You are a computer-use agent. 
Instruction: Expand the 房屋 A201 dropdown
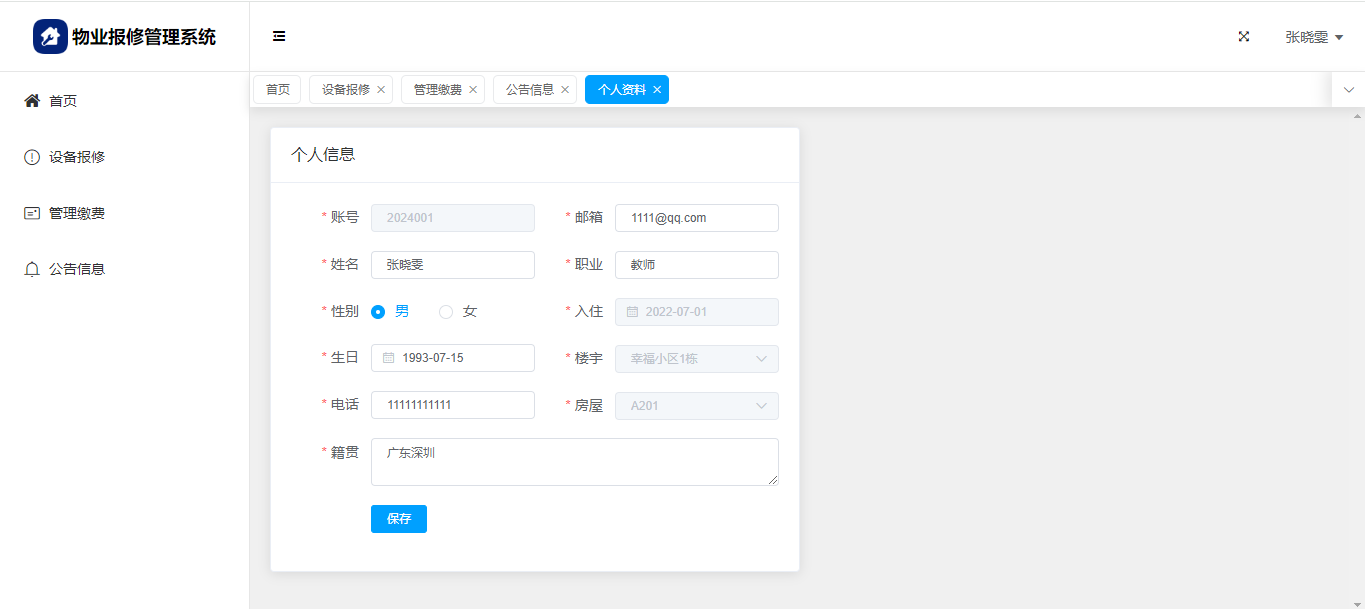pyautogui.click(x=761, y=406)
